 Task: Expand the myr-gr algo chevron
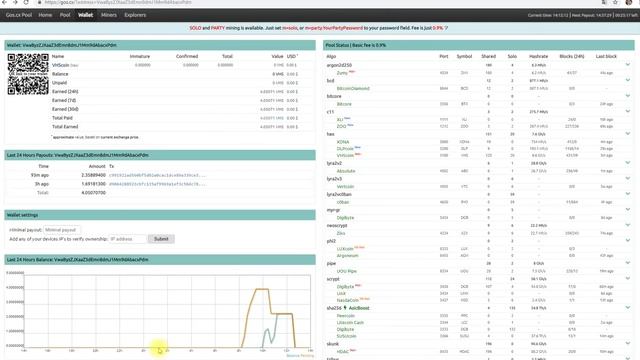628,209
